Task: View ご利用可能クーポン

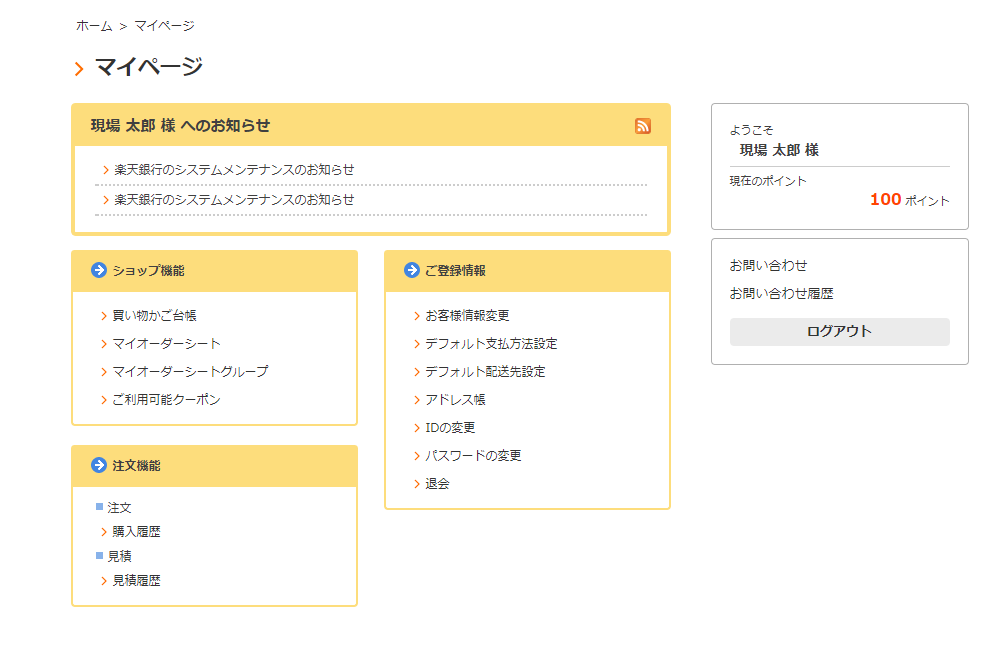Action: click(166, 400)
